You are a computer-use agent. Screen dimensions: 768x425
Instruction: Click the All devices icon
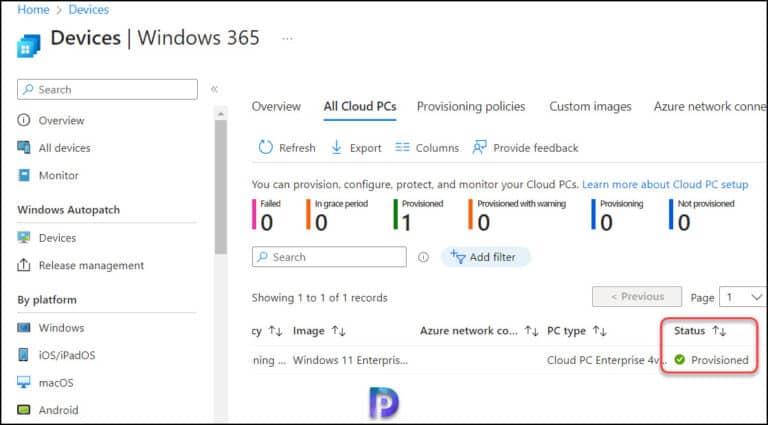(24, 147)
